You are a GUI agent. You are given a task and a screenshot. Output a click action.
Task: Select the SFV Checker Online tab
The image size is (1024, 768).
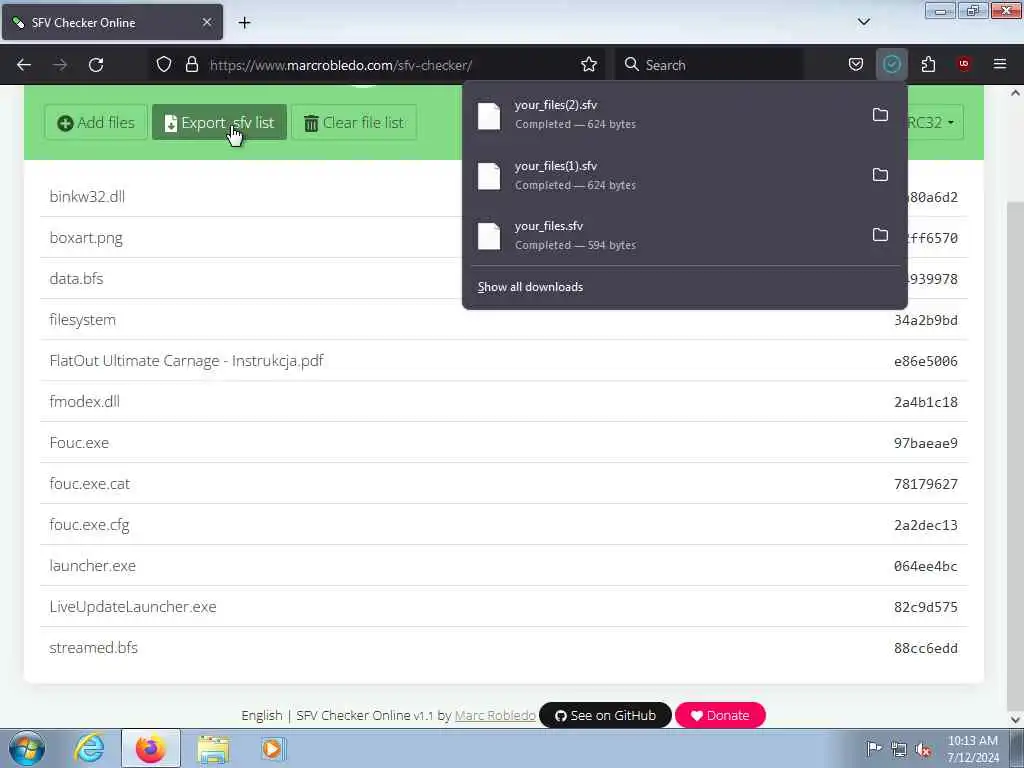pyautogui.click(x=112, y=23)
